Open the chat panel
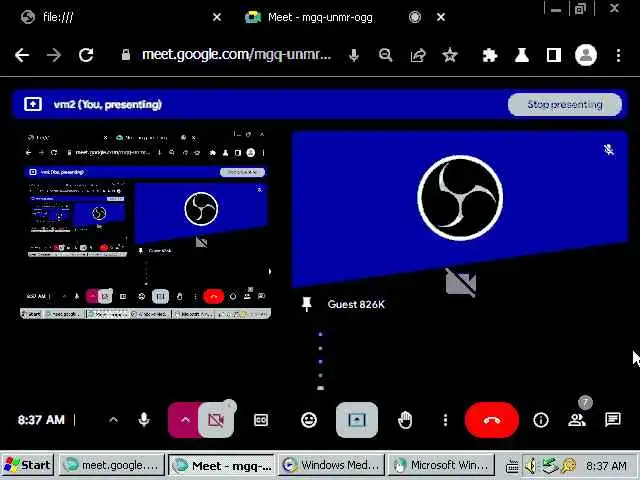 (x=613, y=420)
